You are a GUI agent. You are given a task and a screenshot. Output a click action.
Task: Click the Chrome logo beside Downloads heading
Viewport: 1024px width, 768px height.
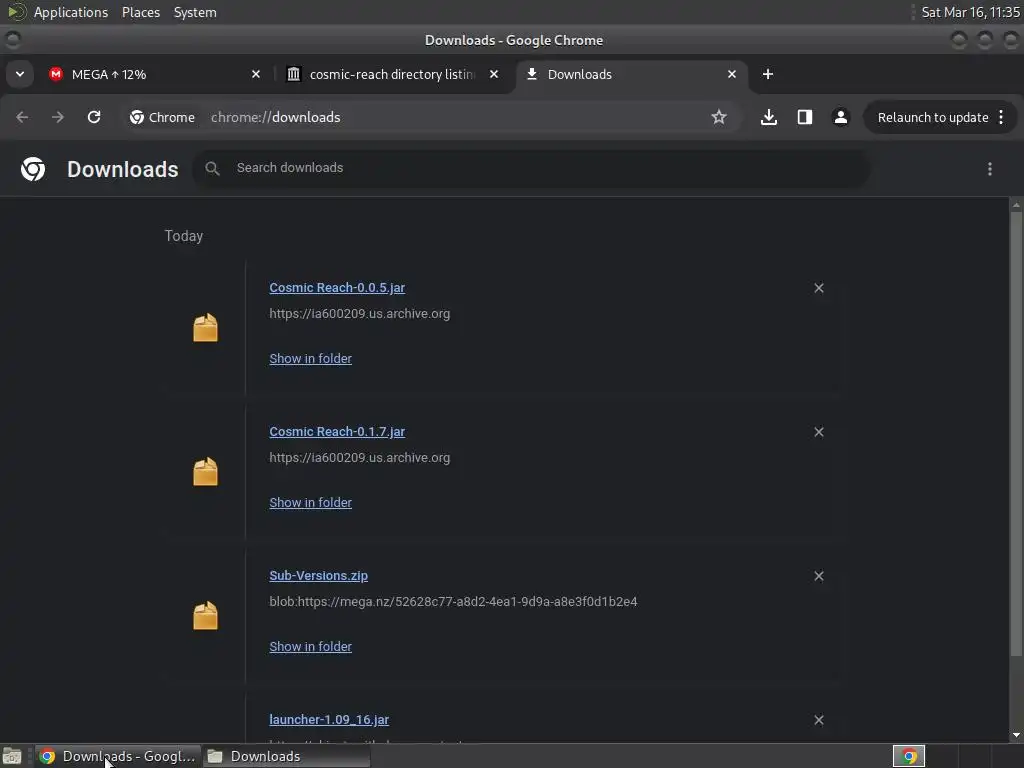pos(33,169)
